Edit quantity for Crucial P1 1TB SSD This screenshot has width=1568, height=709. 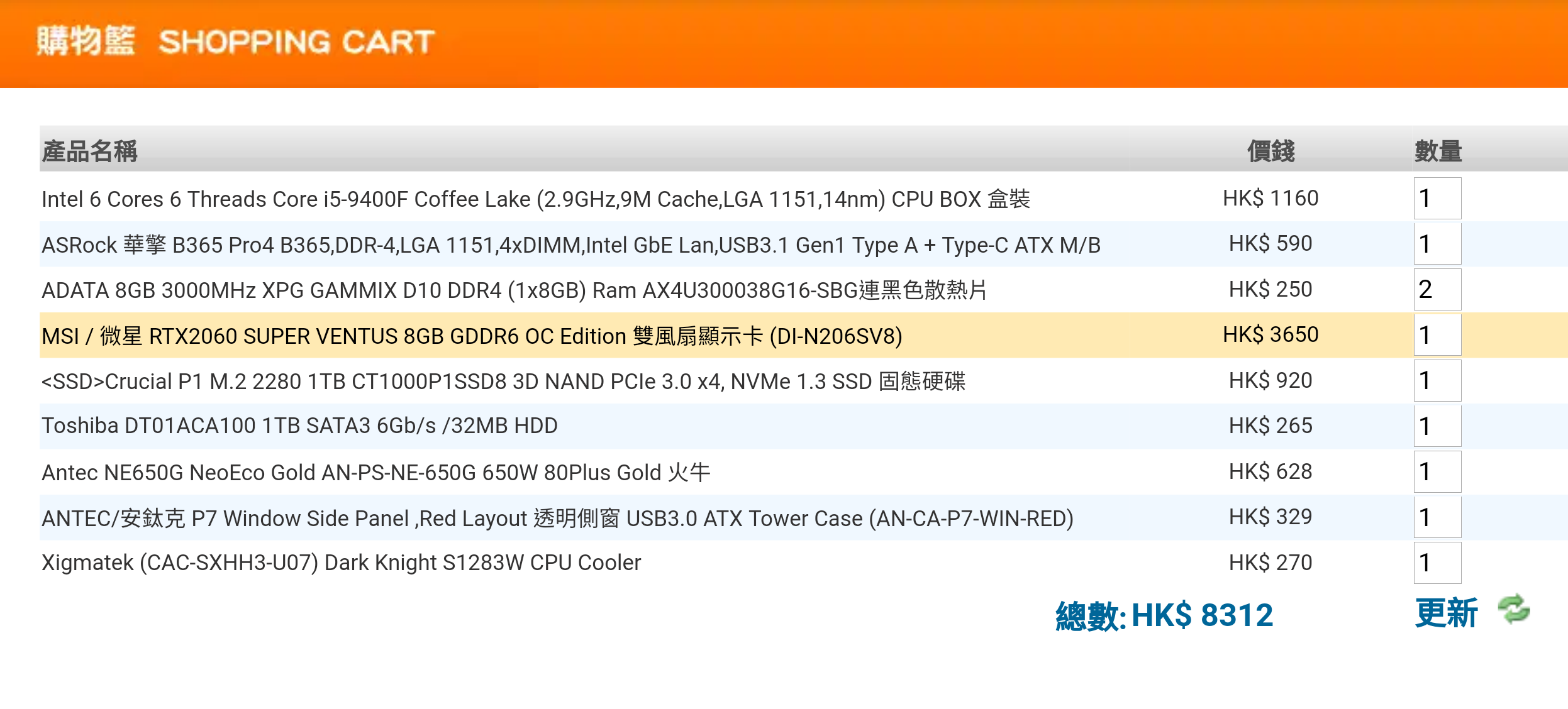(x=1437, y=381)
